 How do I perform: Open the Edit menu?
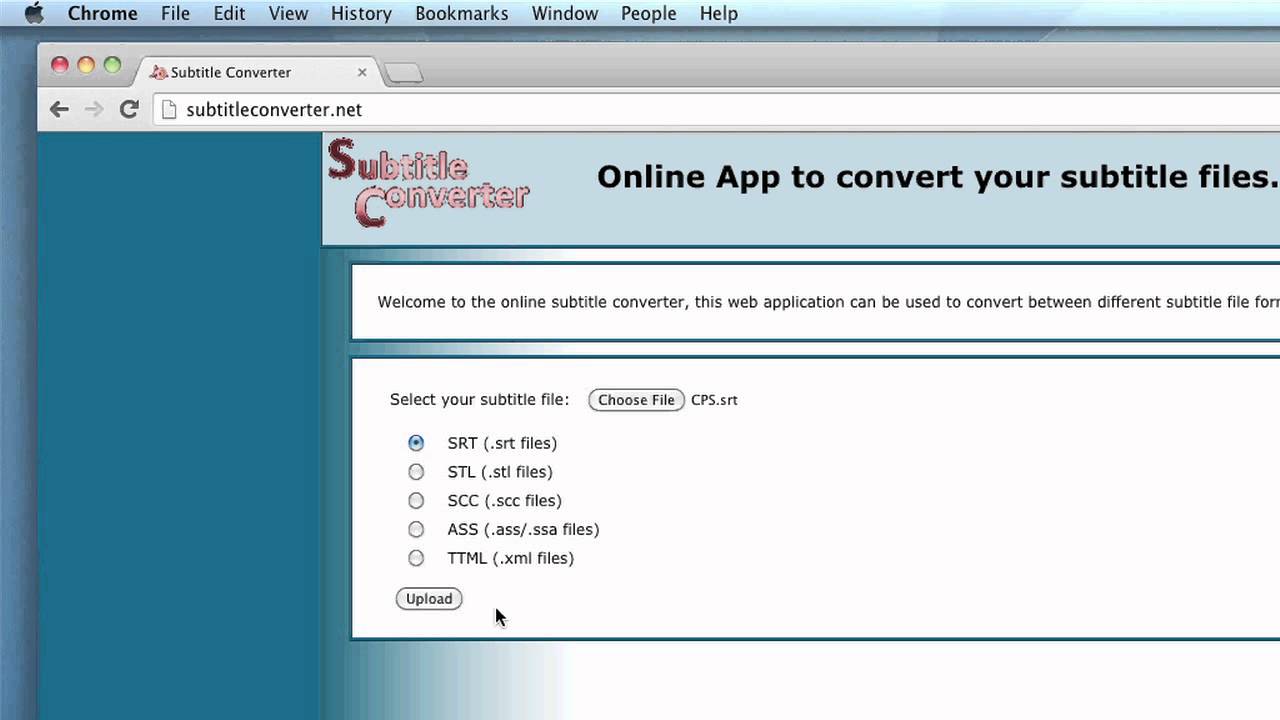(x=229, y=13)
